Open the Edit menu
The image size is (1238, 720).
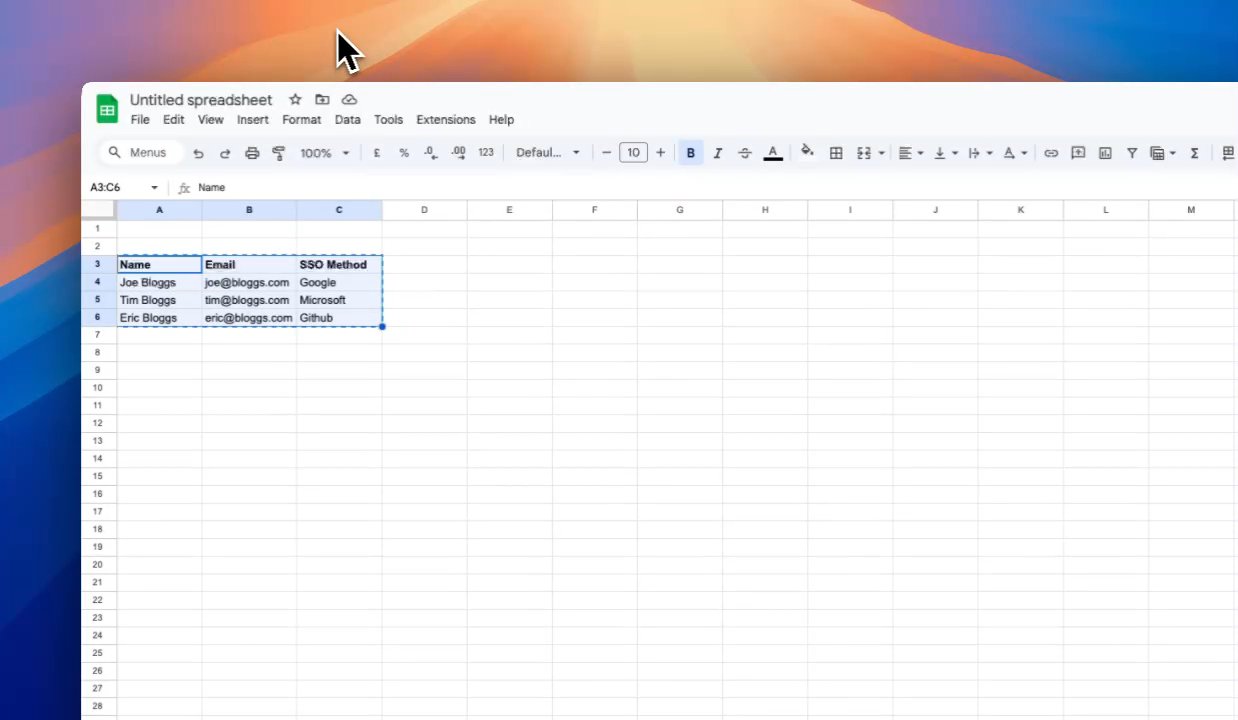tap(174, 120)
